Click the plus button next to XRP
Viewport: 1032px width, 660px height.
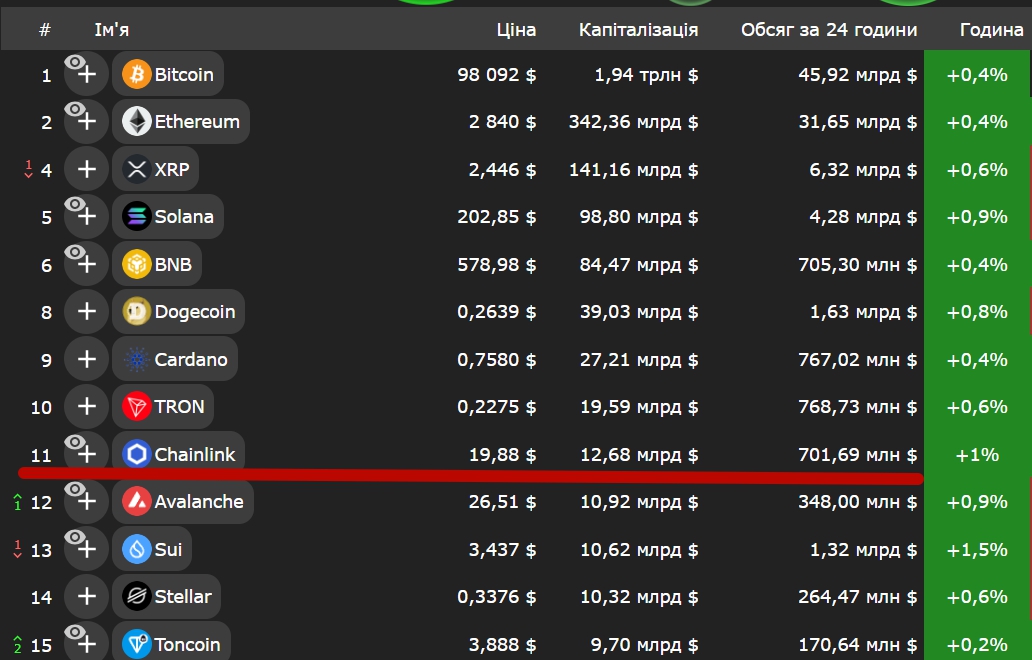pyautogui.click(x=86, y=169)
